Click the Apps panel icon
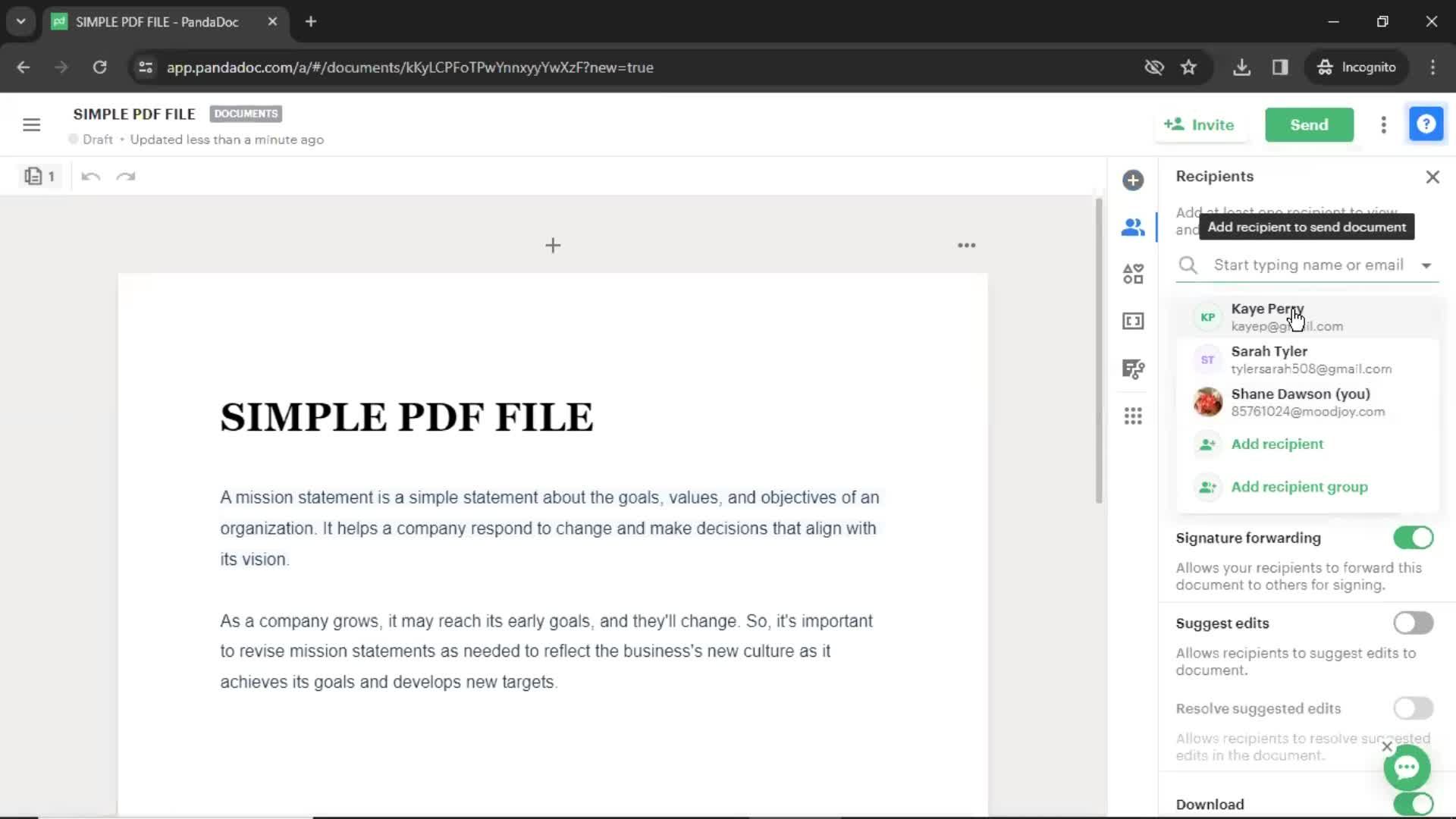Viewport: 1456px width, 819px height. tap(1133, 416)
